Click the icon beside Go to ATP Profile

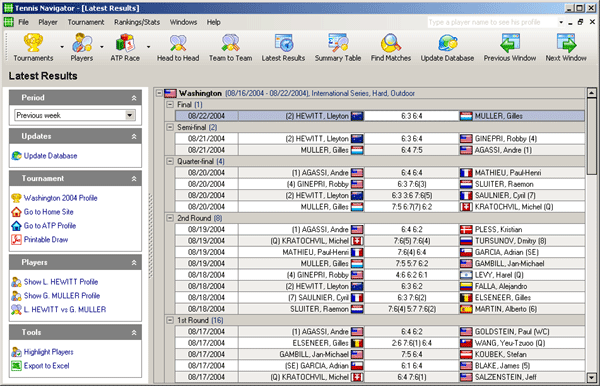(x=16, y=225)
